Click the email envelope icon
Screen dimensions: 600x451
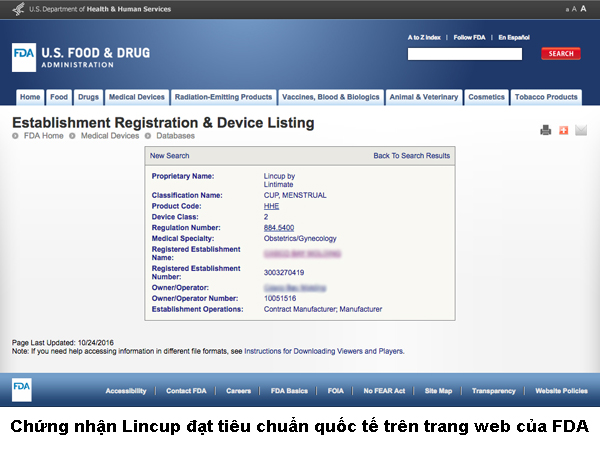coord(581,130)
